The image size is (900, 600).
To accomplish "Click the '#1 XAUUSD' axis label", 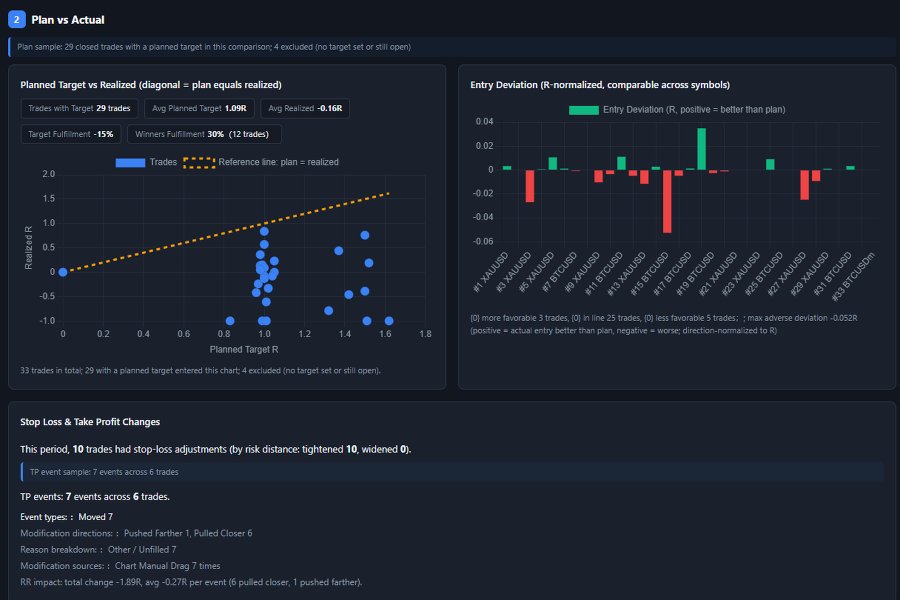I will (491, 272).
